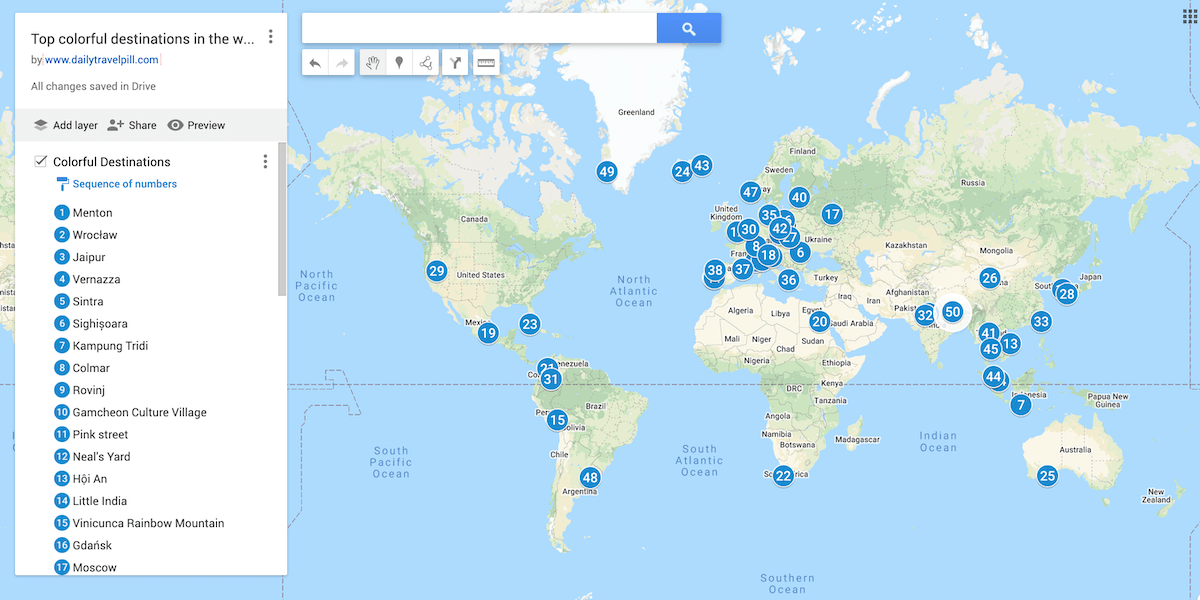This screenshot has width=1200, height=600.
Task: Open Colorful Destinations layer options menu
Action: point(265,162)
